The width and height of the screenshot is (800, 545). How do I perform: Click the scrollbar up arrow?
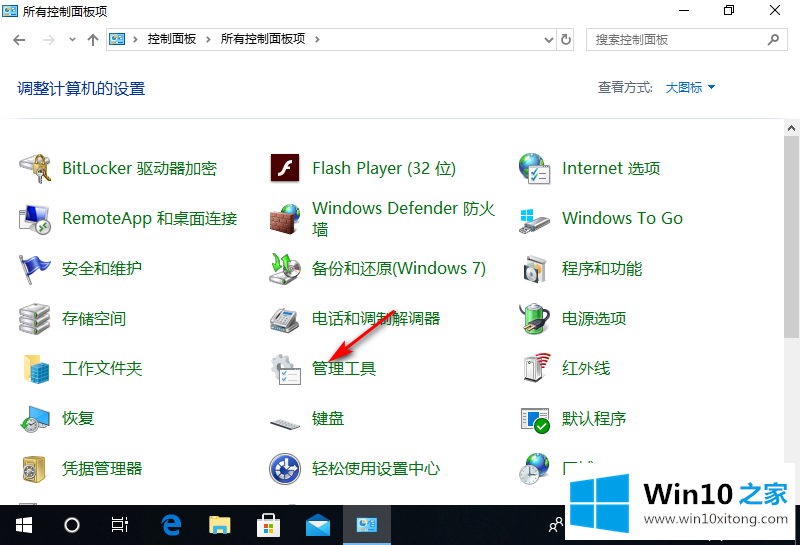tap(791, 128)
